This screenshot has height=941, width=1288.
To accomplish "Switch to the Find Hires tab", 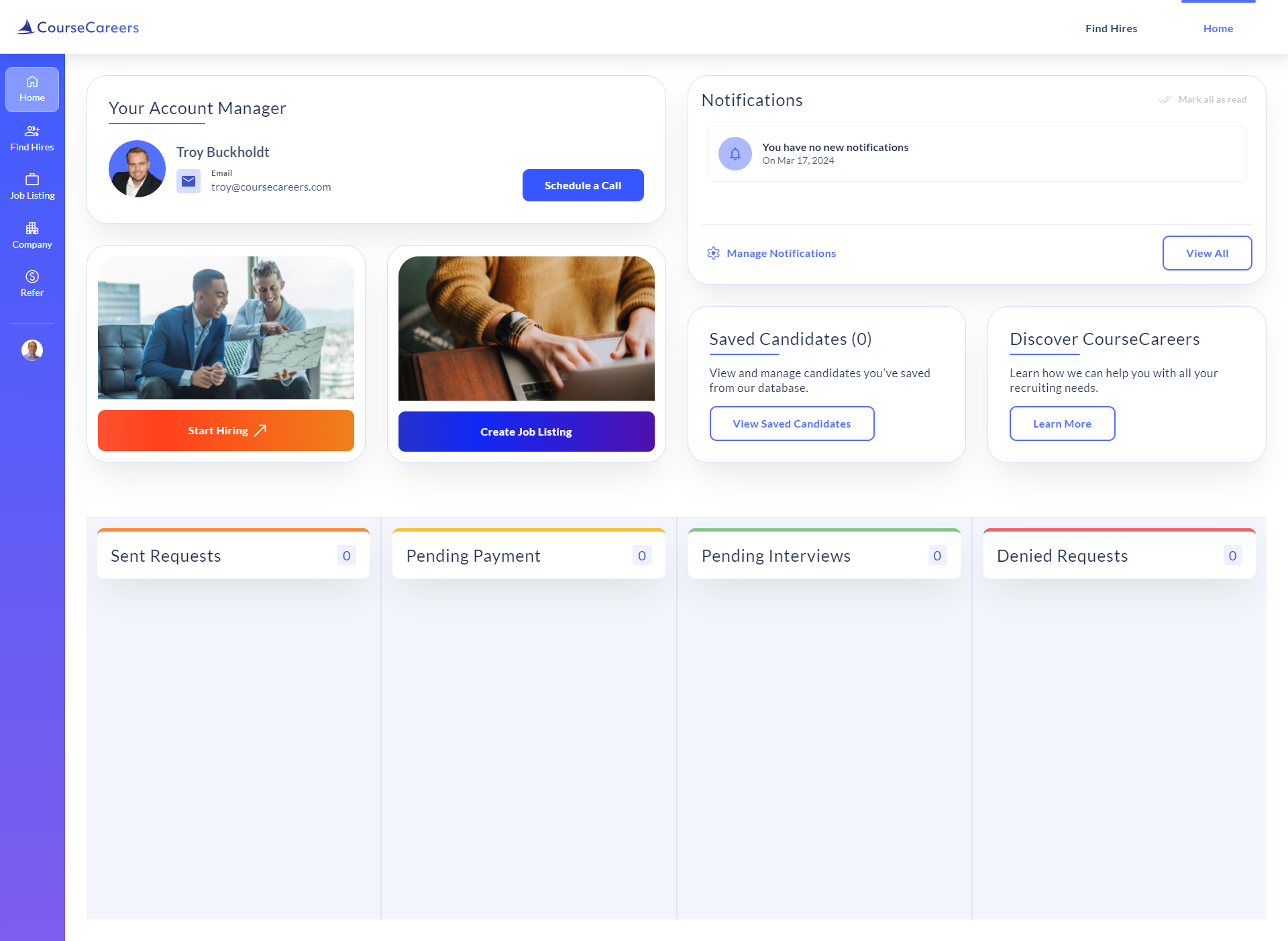I will point(1111,28).
